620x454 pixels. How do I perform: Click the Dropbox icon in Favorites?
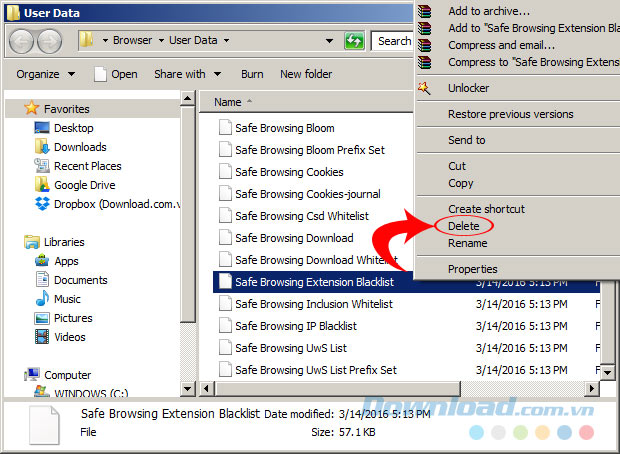pyautogui.click(x=42, y=204)
